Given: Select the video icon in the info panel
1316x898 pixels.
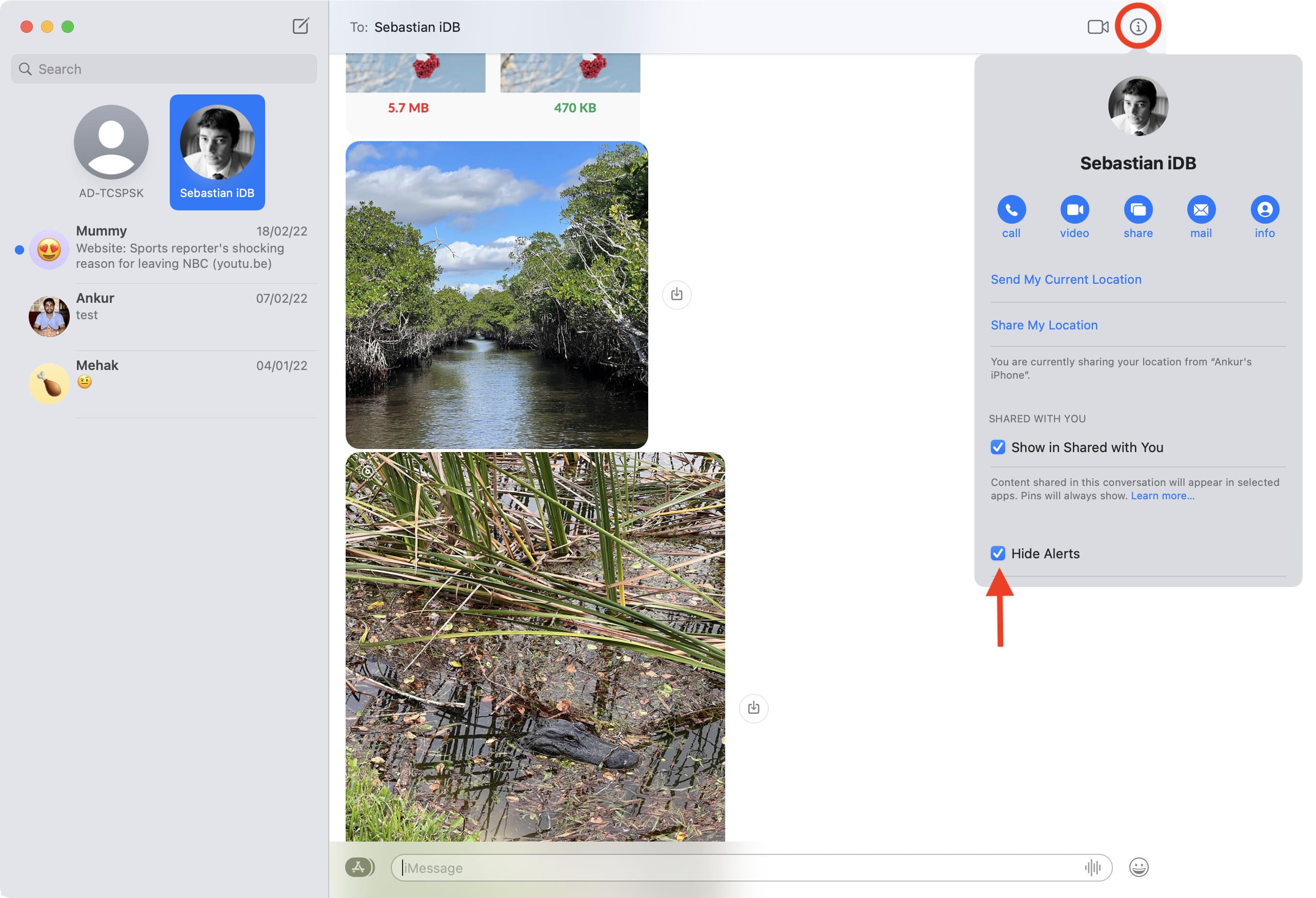Looking at the screenshot, I should (x=1075, y=210).
